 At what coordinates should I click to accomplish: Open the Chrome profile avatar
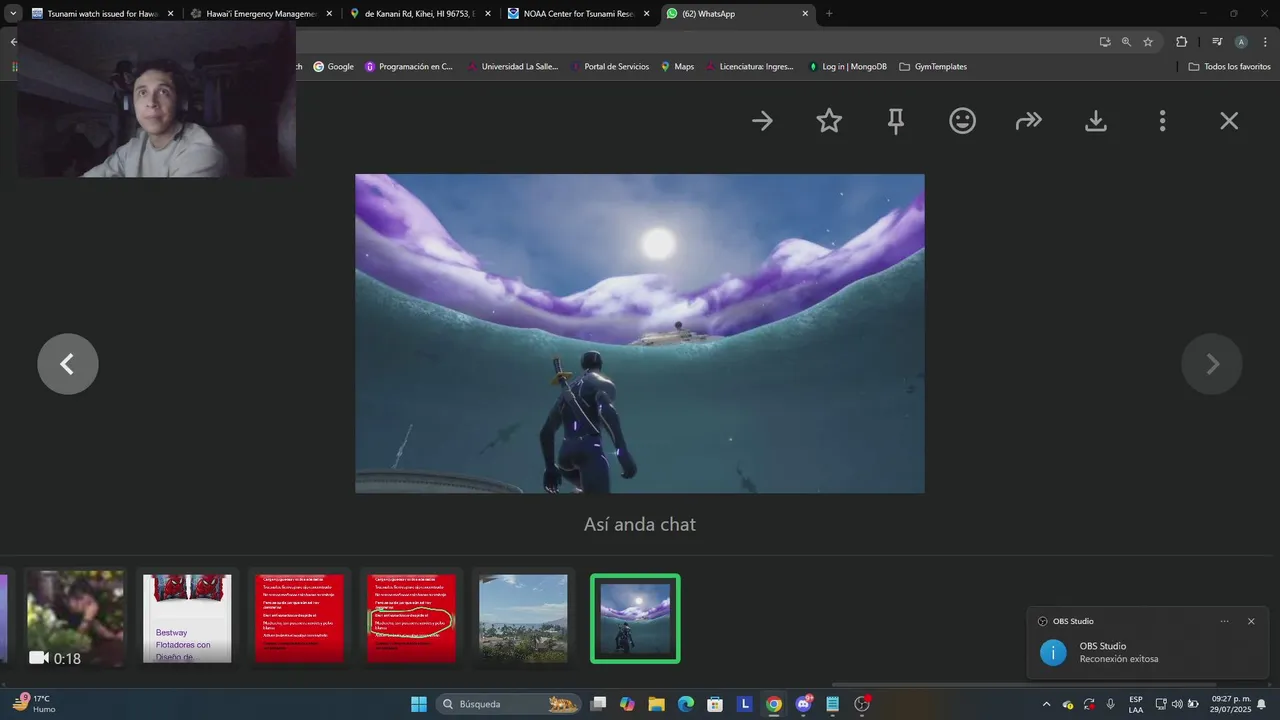click(x=1241, y=42)
